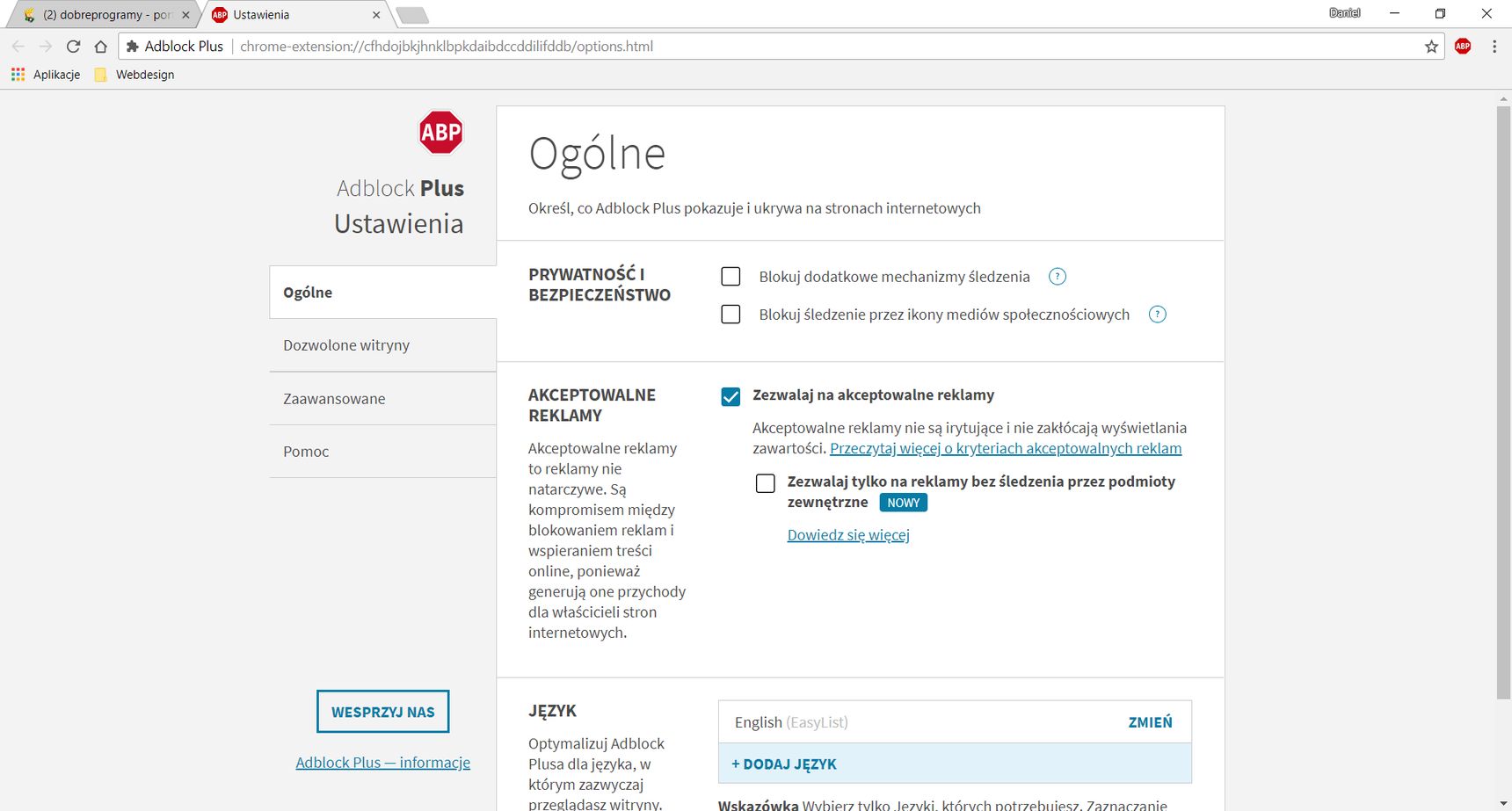Close the Ustawienia tab
This screenshot has height=811, width=1512.
376,15
